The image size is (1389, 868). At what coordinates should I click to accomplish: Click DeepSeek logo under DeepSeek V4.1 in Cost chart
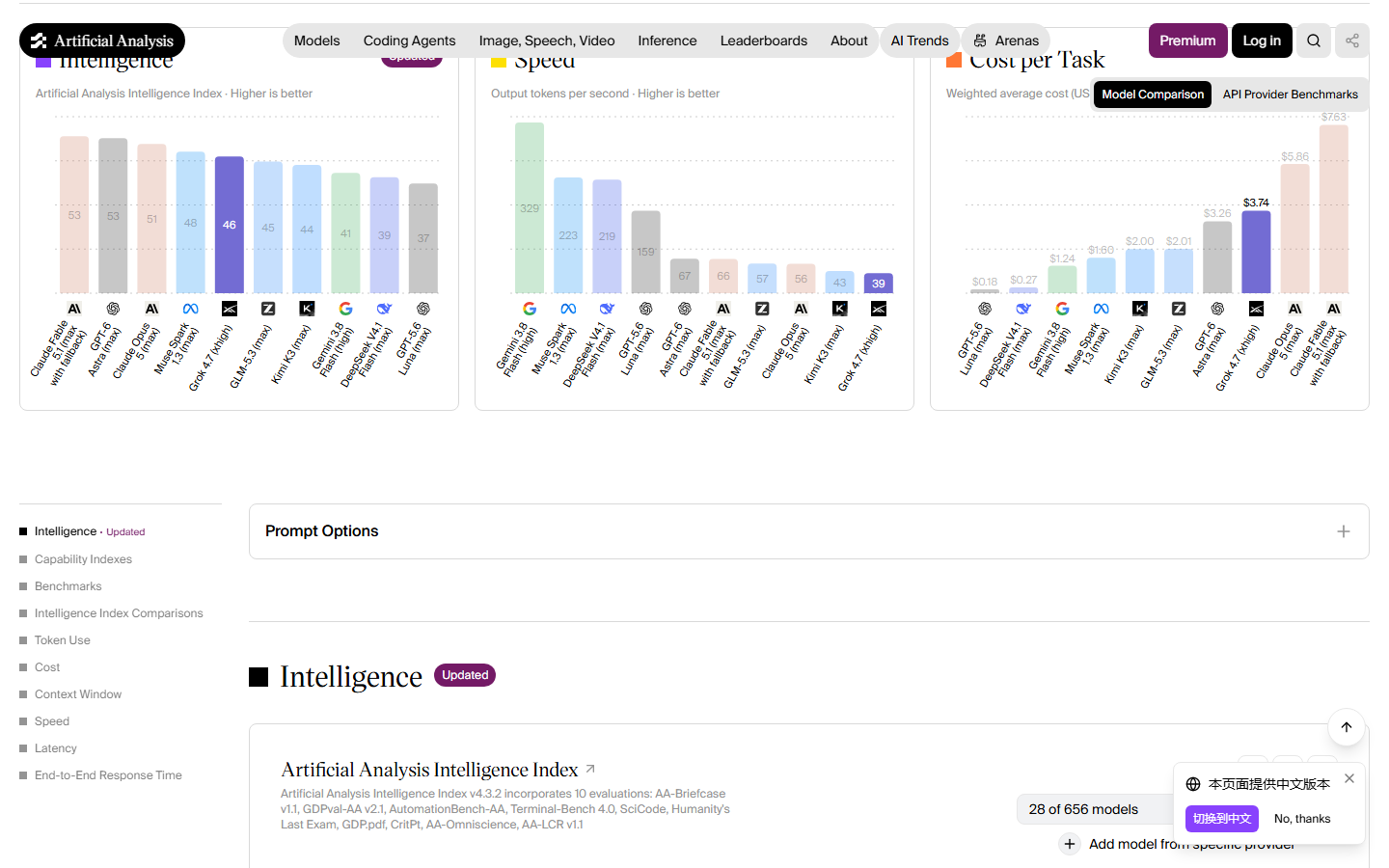tap(1023, 309)
